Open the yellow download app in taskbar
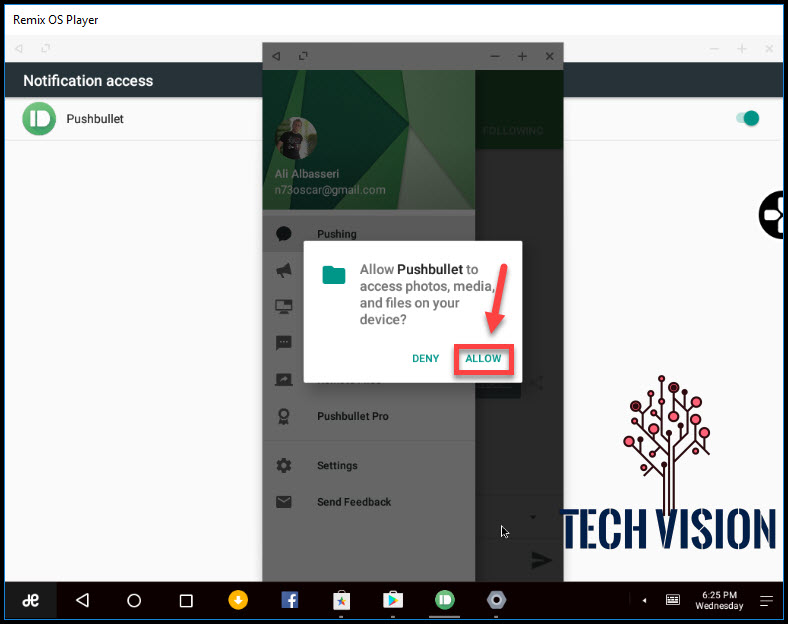 tap(238, 600)
